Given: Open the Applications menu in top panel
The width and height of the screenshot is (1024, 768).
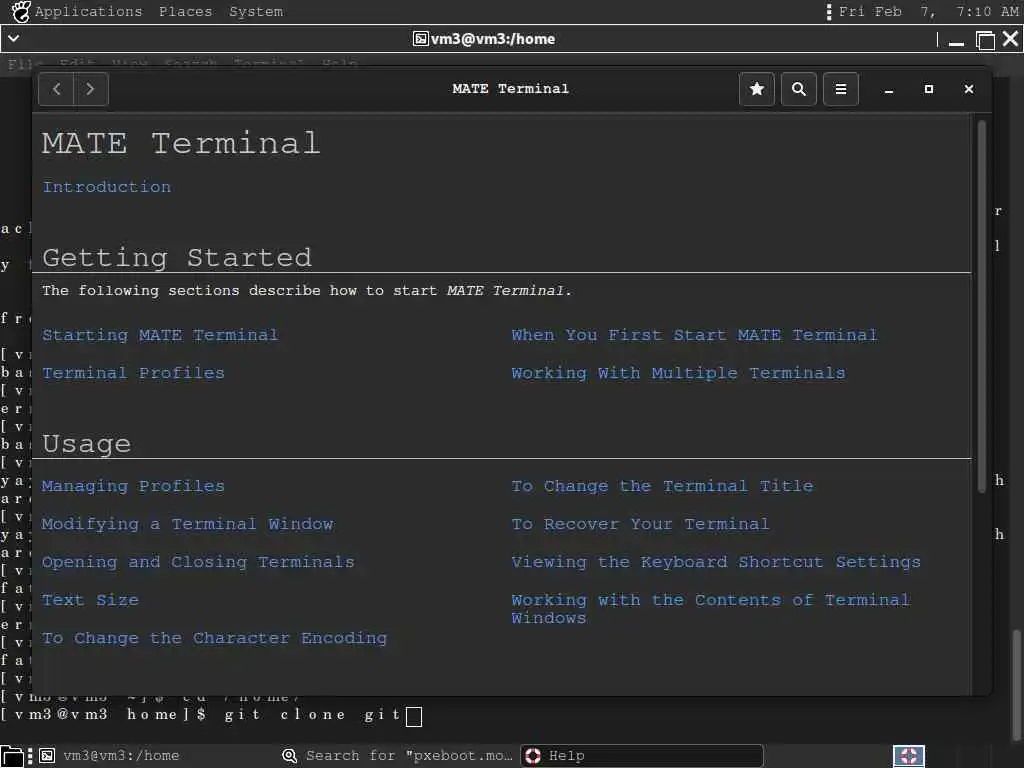Looking at the screenshot, I should [88, 11].
